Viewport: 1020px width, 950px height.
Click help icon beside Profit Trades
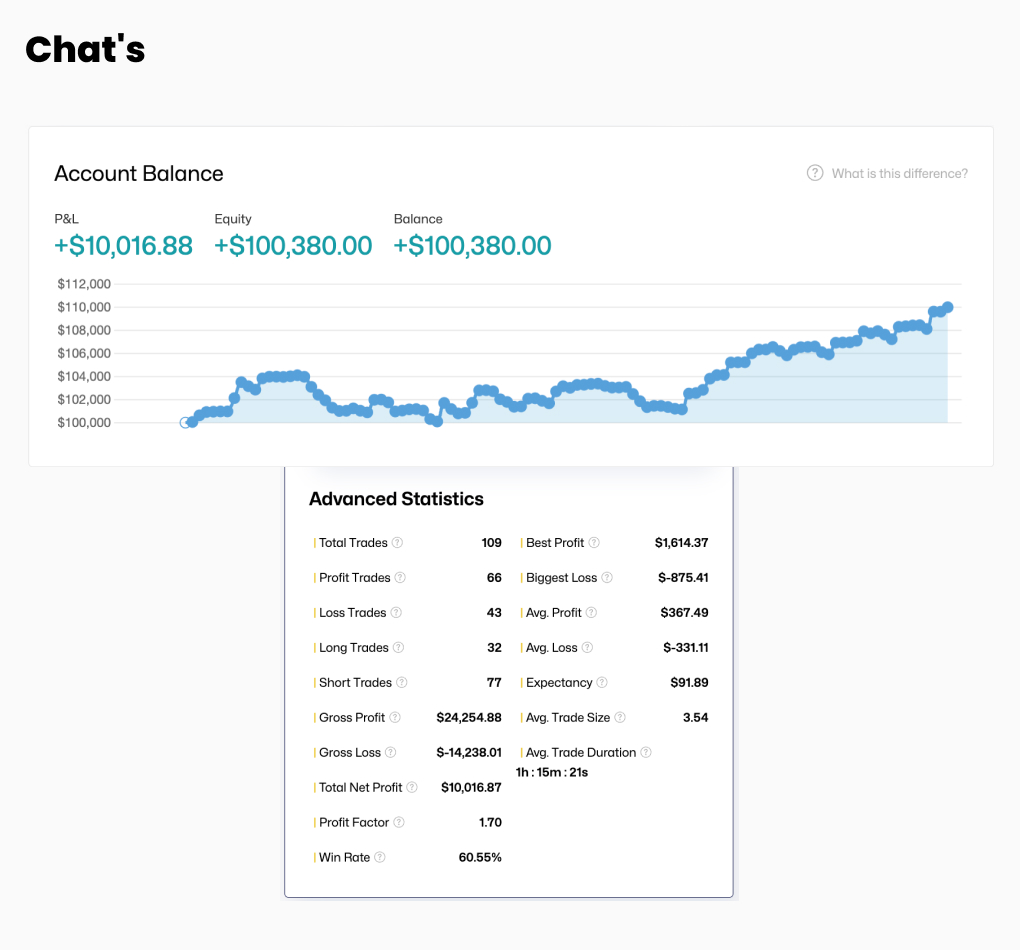pos(400,578)
